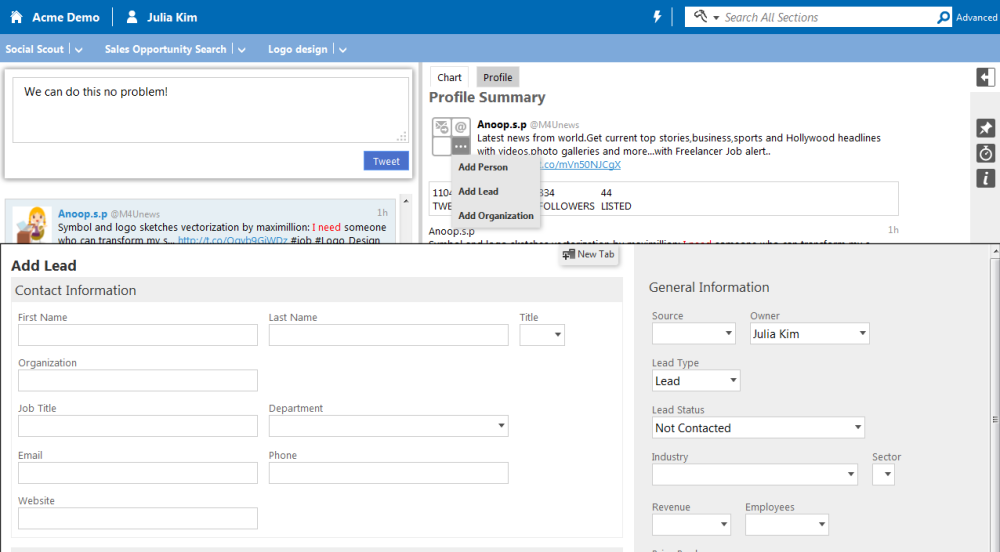The height and width of the screenshot is (552, 1000).
Task: Click the Profile Summary heading
Action: pos(487,98)
